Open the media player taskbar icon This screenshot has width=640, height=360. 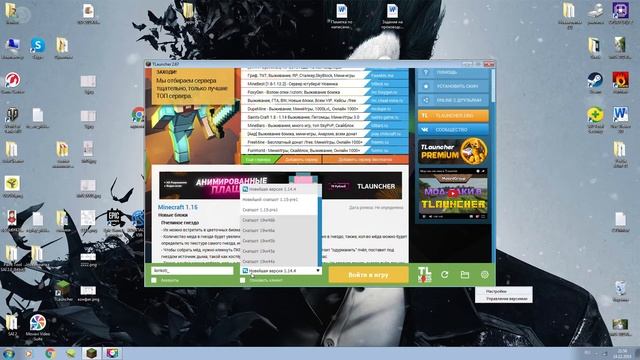[x=29, y=353]
